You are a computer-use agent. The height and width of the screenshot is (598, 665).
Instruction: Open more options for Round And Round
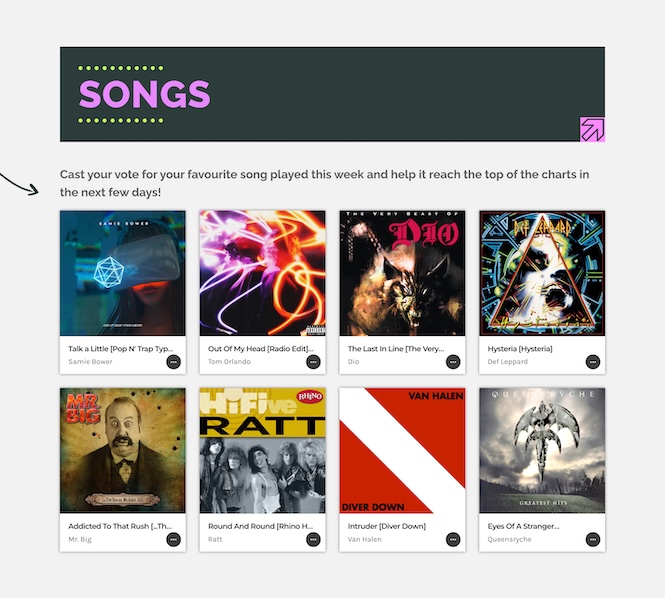(313, 539)
